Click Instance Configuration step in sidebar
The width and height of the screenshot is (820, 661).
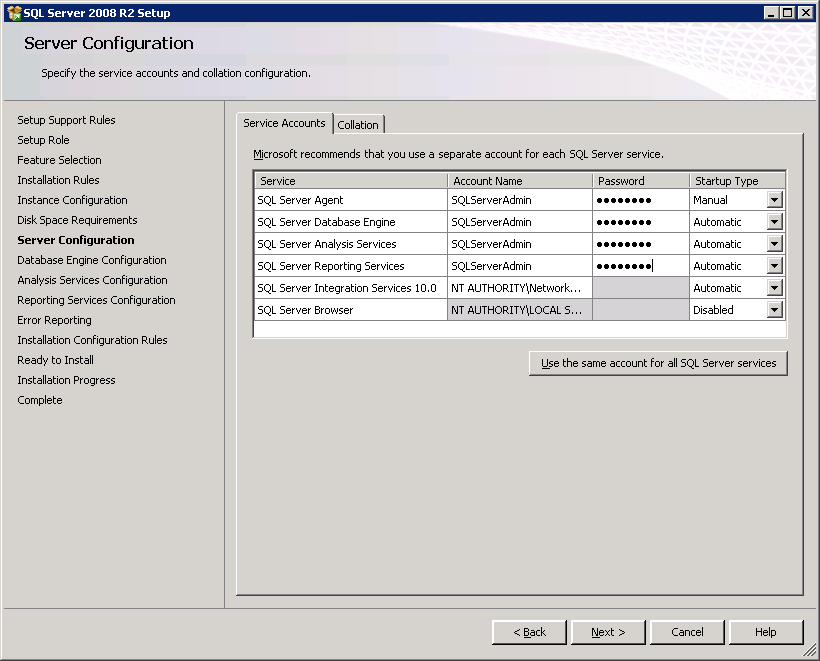[x=72, y=200]
